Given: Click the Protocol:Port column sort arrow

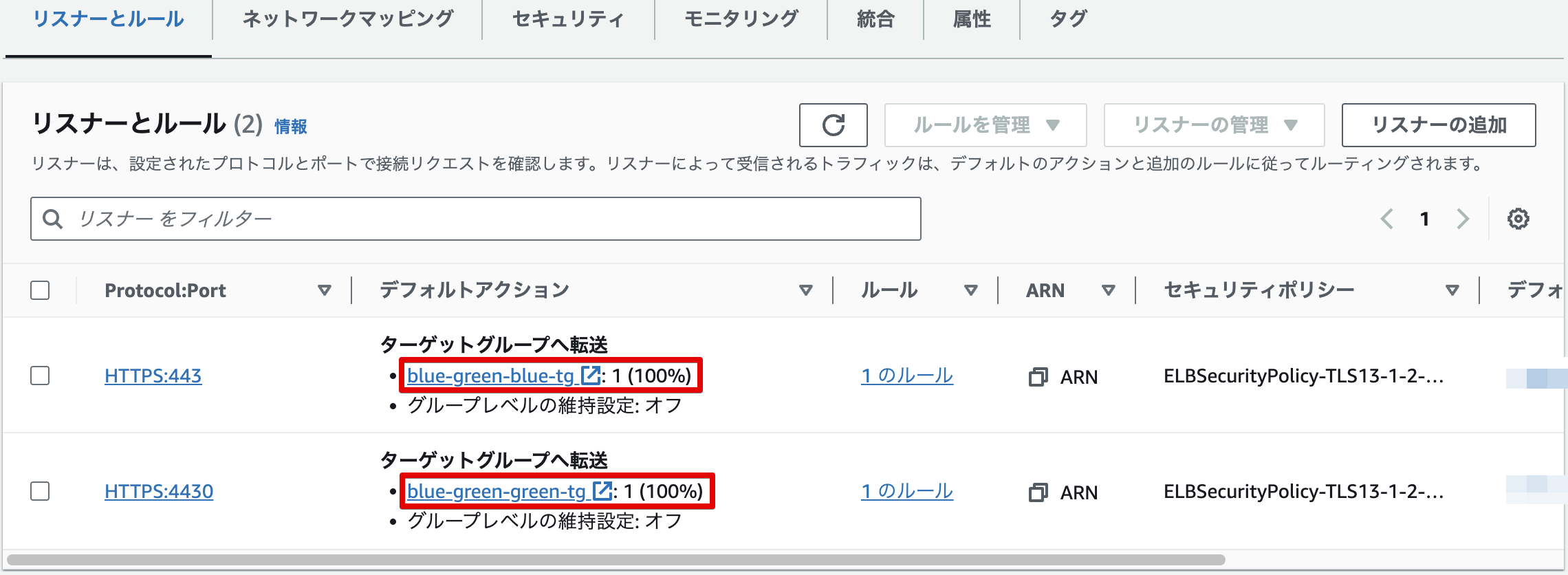Looking at the screenshot, I should pyautogui.click(x=325, y=290).
